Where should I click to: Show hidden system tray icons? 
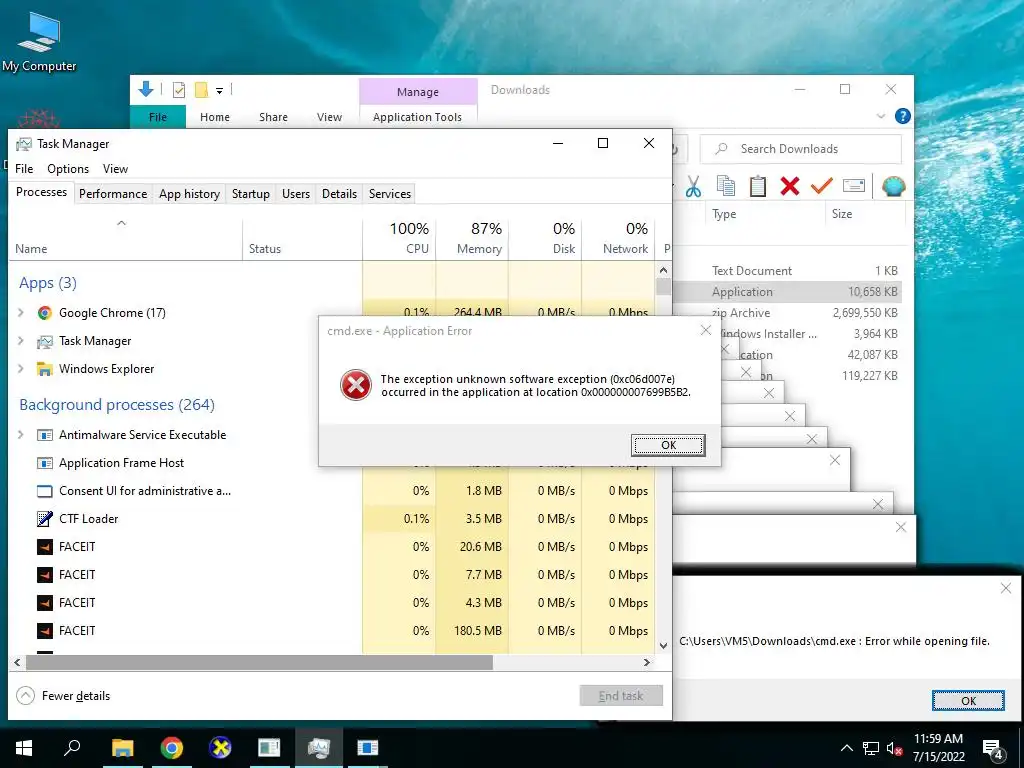click(846, 748)
